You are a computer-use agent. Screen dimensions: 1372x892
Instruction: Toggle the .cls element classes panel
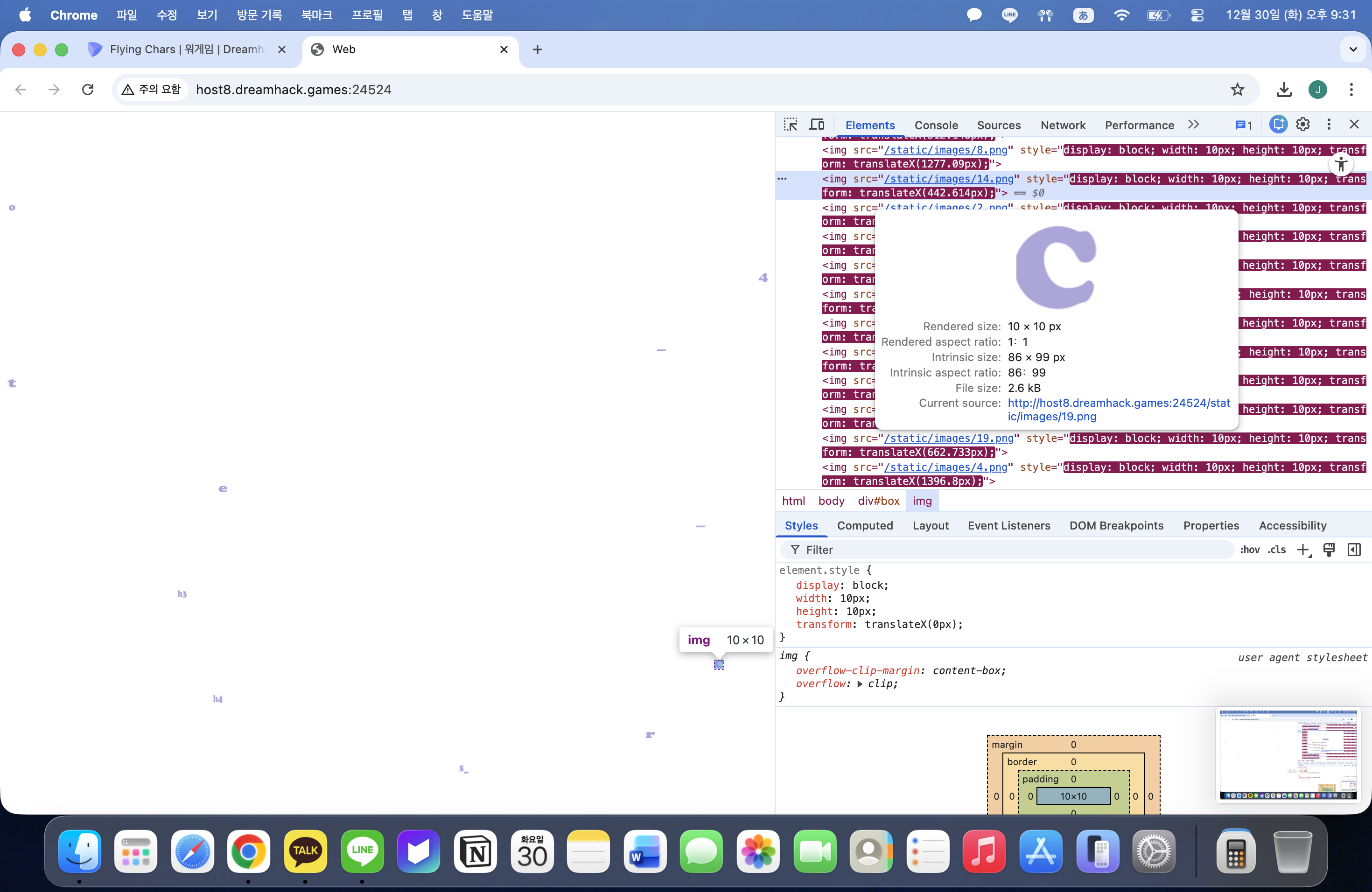coord(1276,550)
